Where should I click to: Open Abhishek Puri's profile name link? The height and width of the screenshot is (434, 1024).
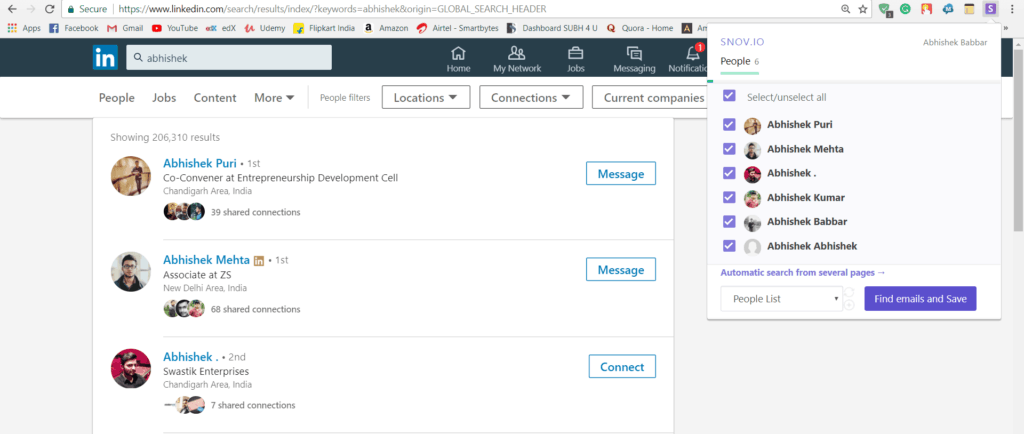200,163
